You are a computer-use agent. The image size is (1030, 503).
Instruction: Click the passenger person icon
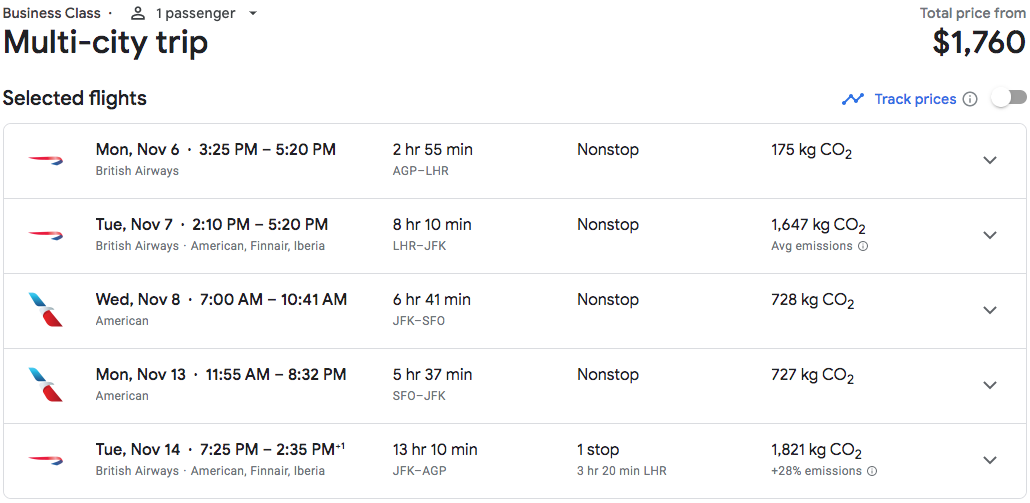tap(138, 13)
